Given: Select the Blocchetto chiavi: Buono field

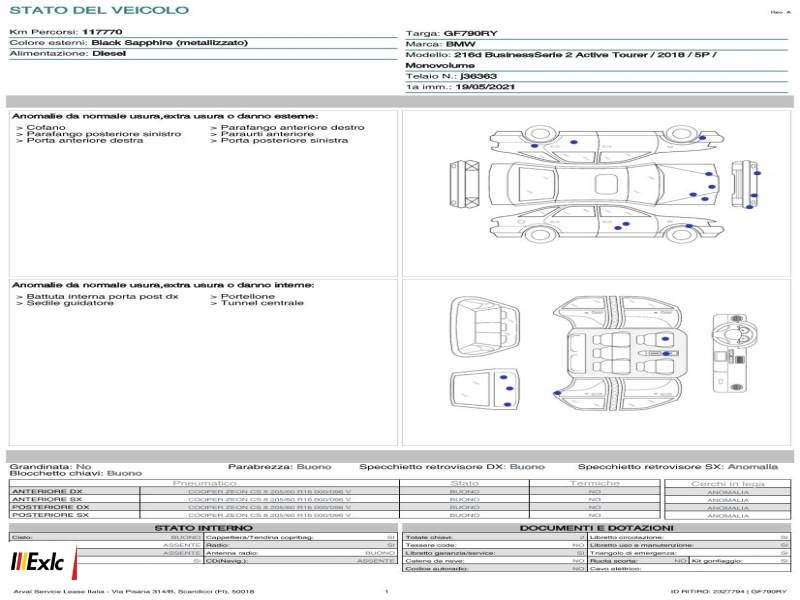Looking at the screenshot, I should tap(76, 473).
